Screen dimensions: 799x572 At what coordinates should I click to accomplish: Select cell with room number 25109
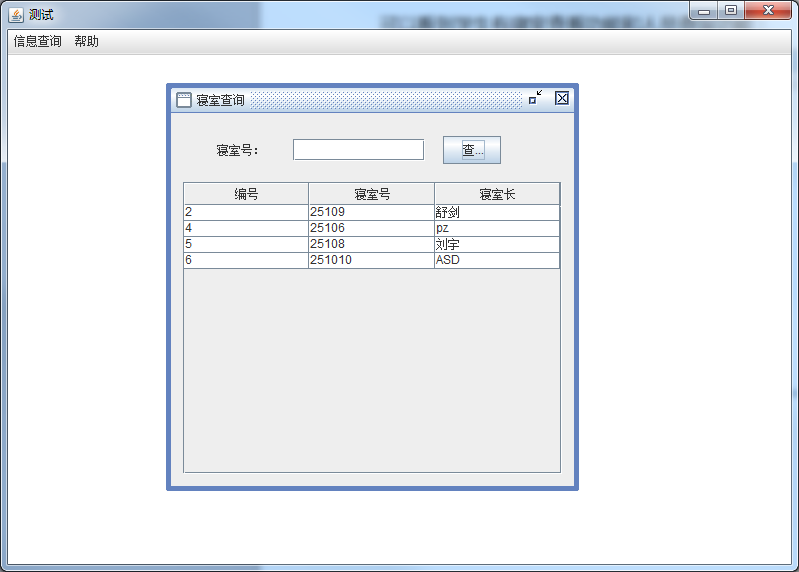371,212
